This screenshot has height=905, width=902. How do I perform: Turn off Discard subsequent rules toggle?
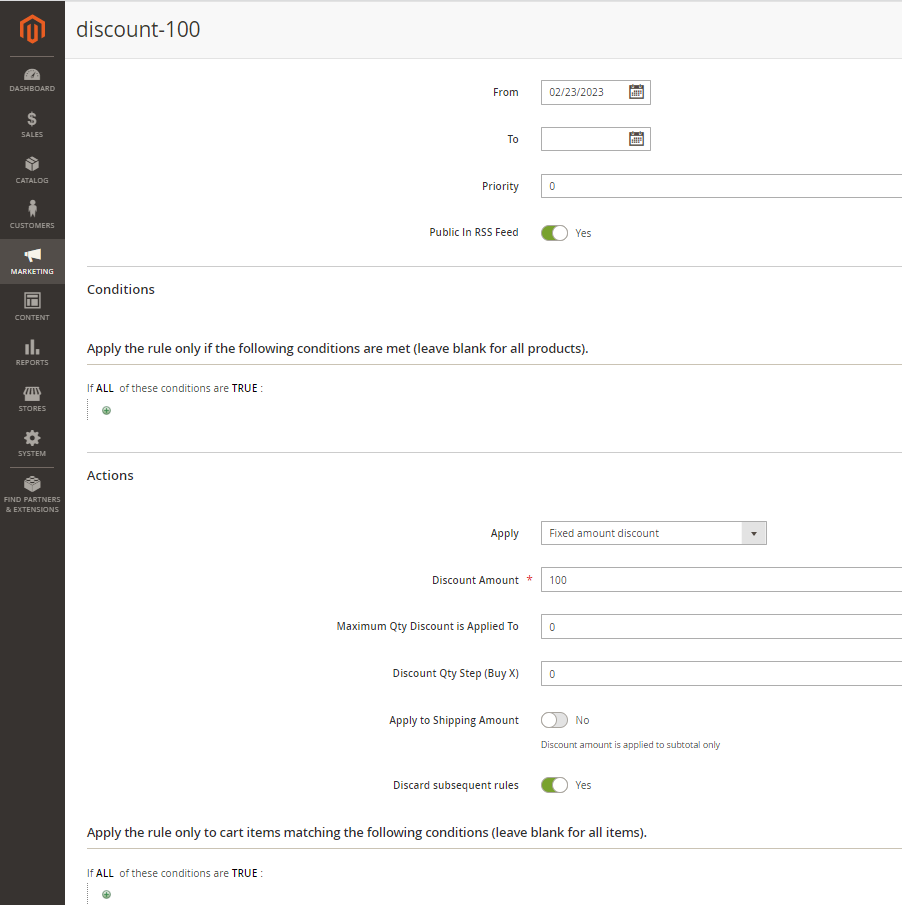coord(554,784)
